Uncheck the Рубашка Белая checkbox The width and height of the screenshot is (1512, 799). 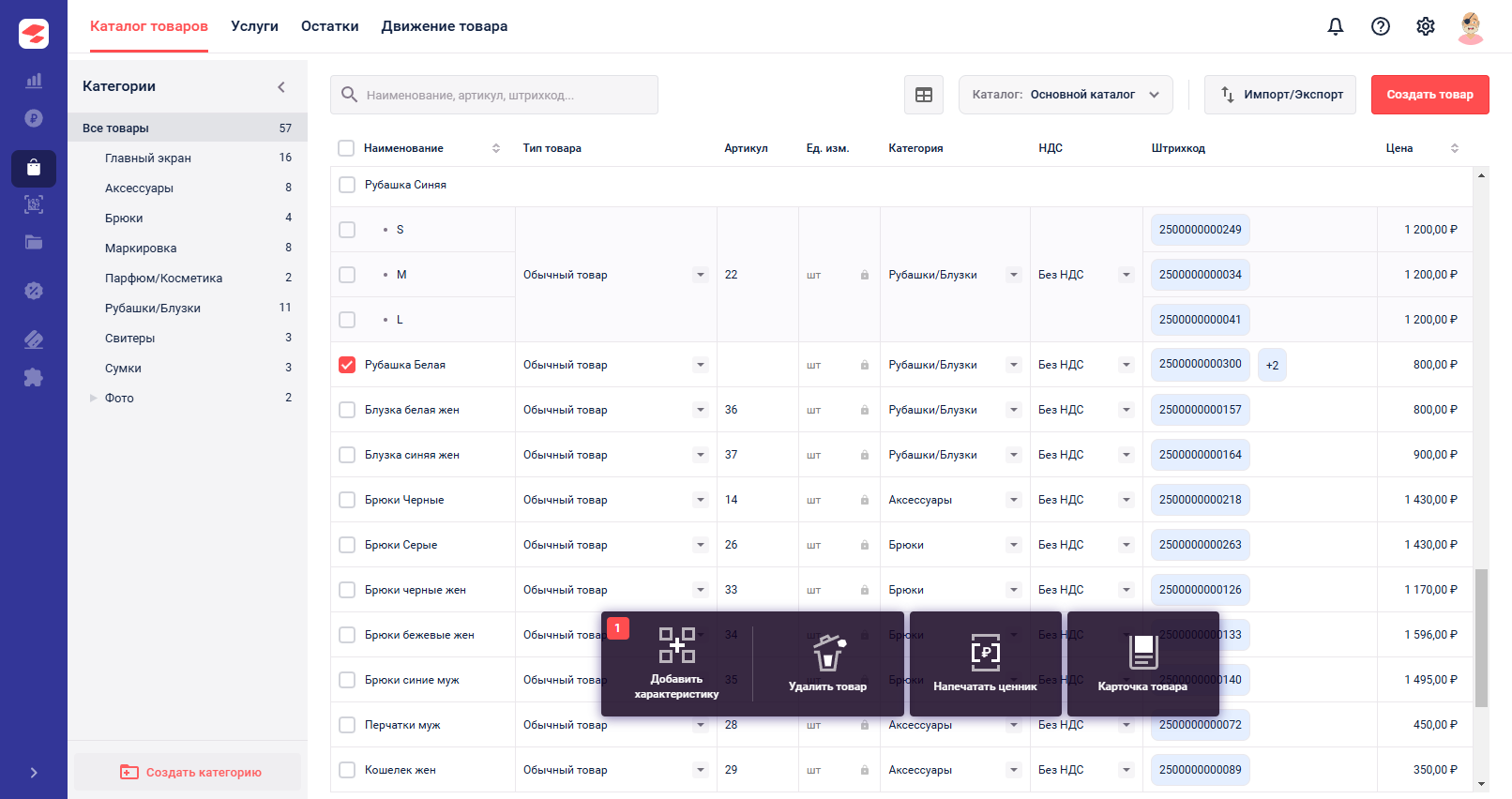click(x=347, y=365)
